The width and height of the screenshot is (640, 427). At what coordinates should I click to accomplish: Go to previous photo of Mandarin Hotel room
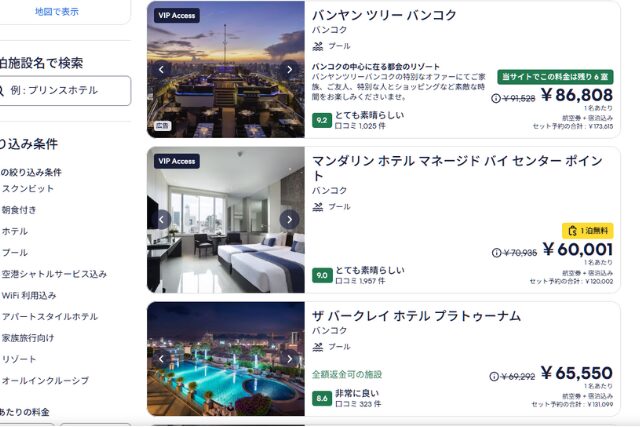click(x=162, y=220)
